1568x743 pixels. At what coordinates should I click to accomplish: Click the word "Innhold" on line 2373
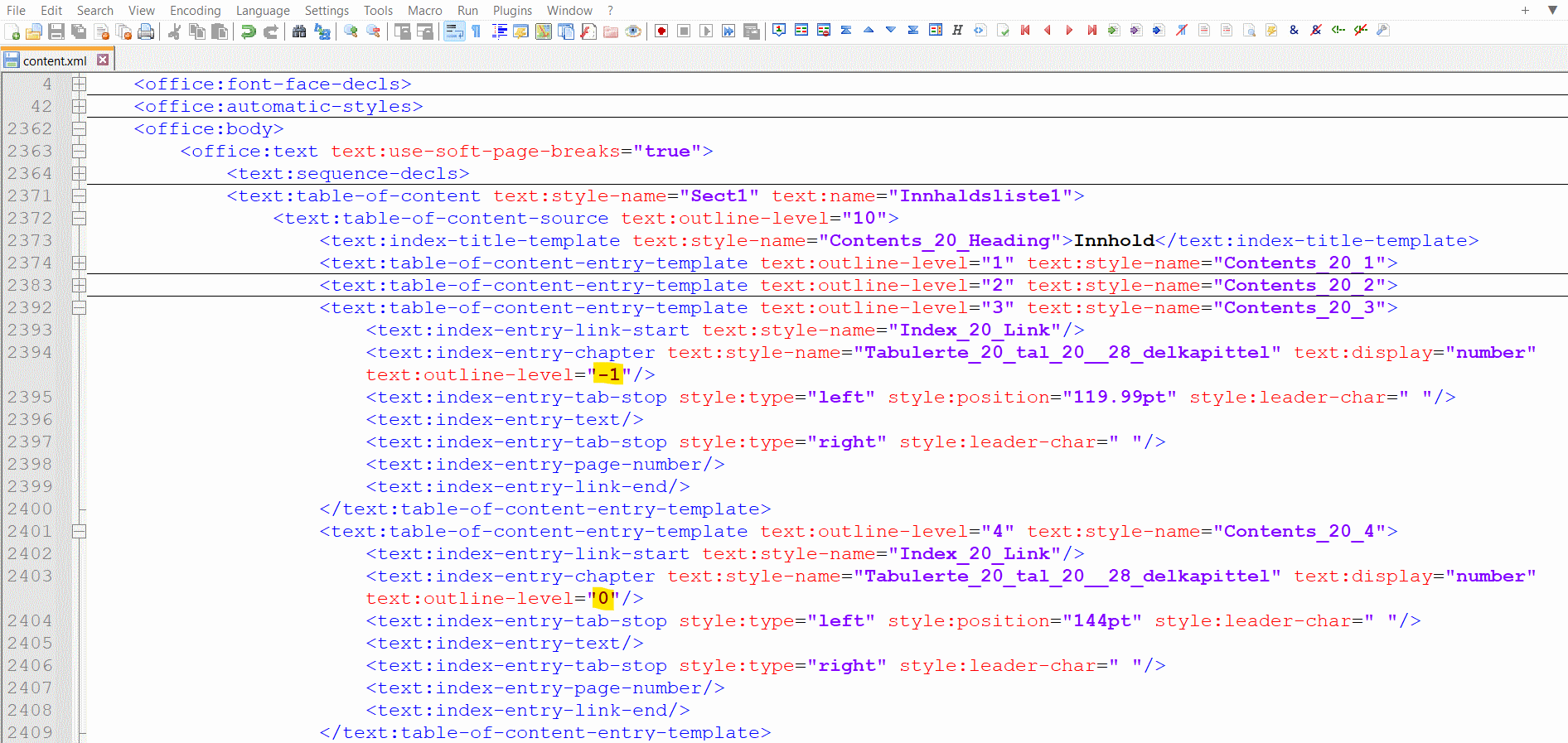1114,240
